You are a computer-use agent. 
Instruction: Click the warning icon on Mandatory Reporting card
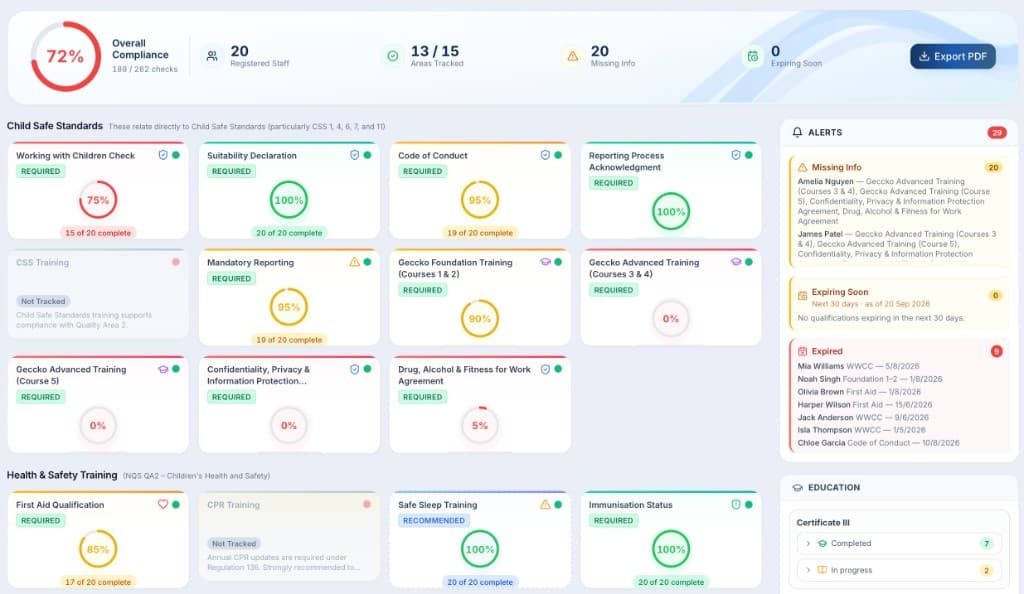355,262
